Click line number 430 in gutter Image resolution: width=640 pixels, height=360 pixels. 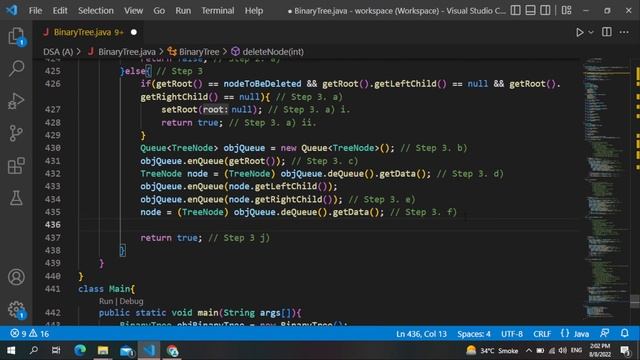point(53,148)
